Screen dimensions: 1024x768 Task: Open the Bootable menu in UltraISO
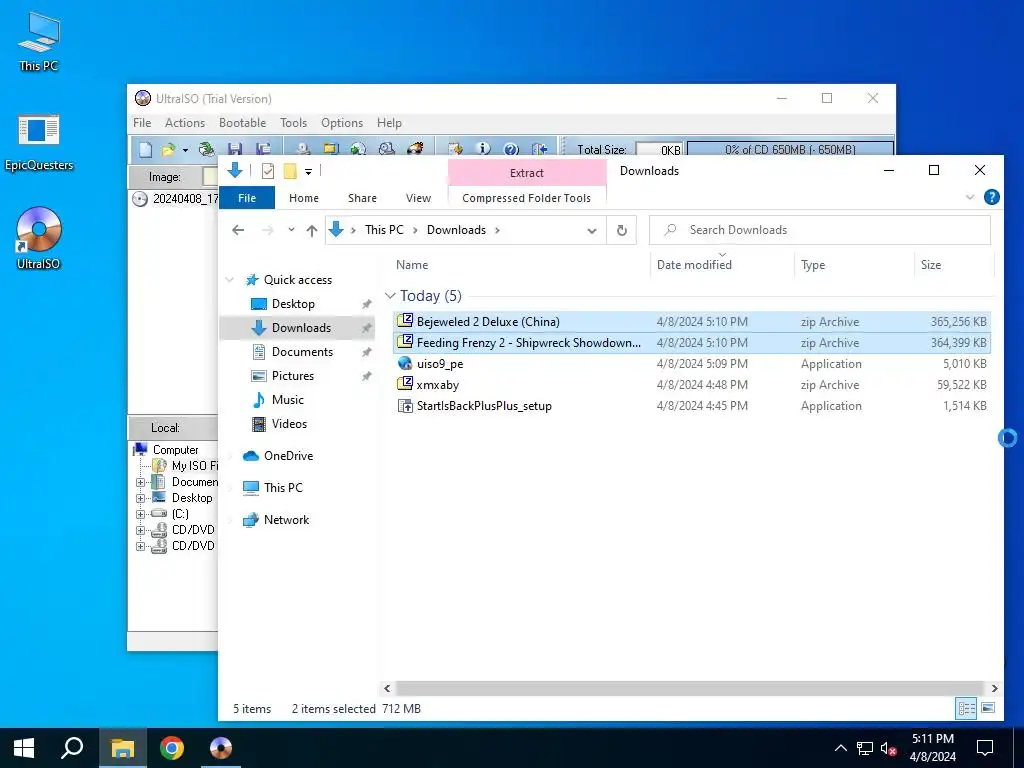[242, 123]
